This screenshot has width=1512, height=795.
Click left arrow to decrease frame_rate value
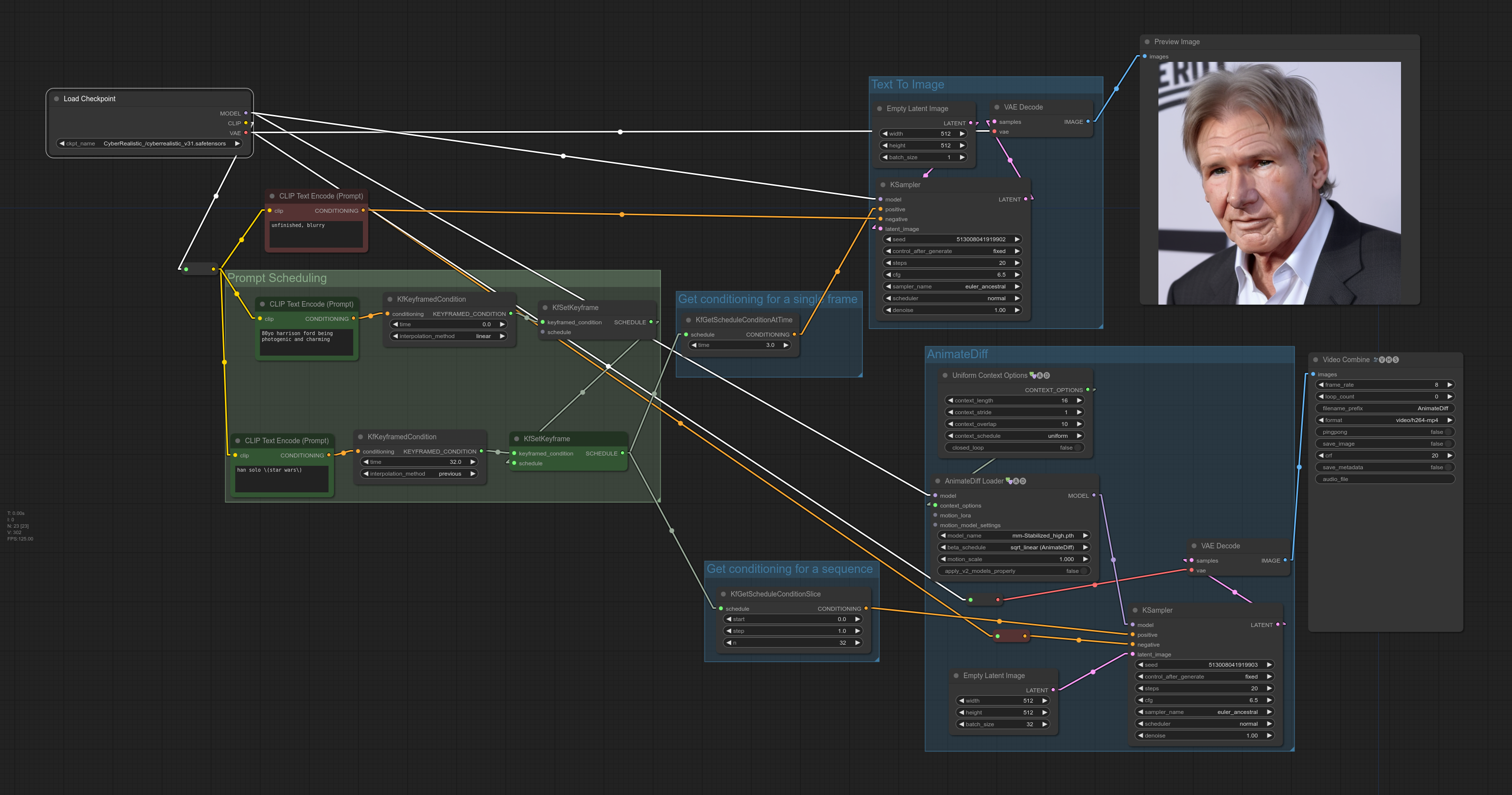[x=1320, y=385]
